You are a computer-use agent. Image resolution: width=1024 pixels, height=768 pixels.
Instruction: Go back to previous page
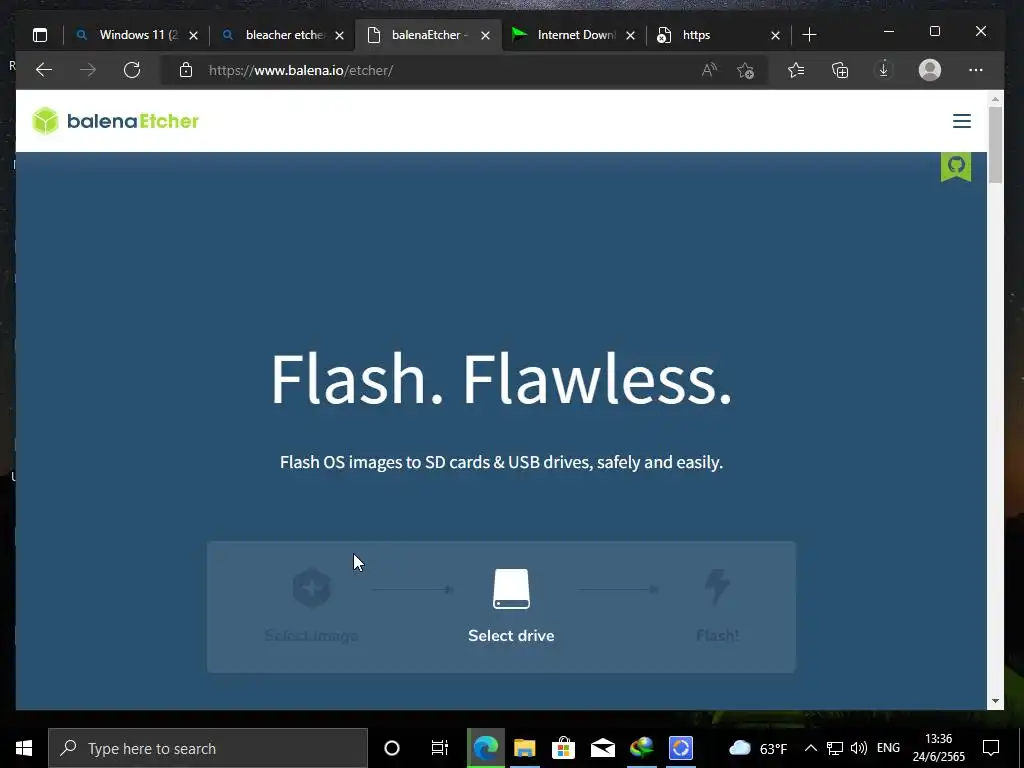tap(44, 70)
